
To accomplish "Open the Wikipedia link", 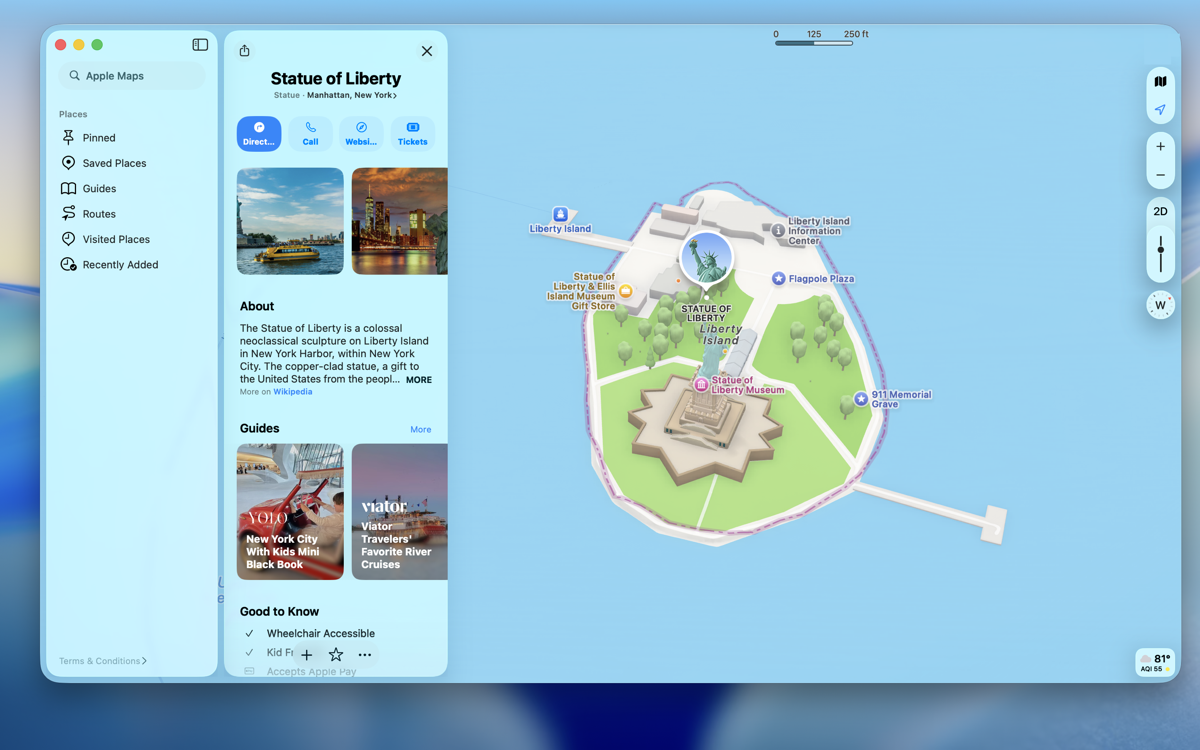I will 293,392.
